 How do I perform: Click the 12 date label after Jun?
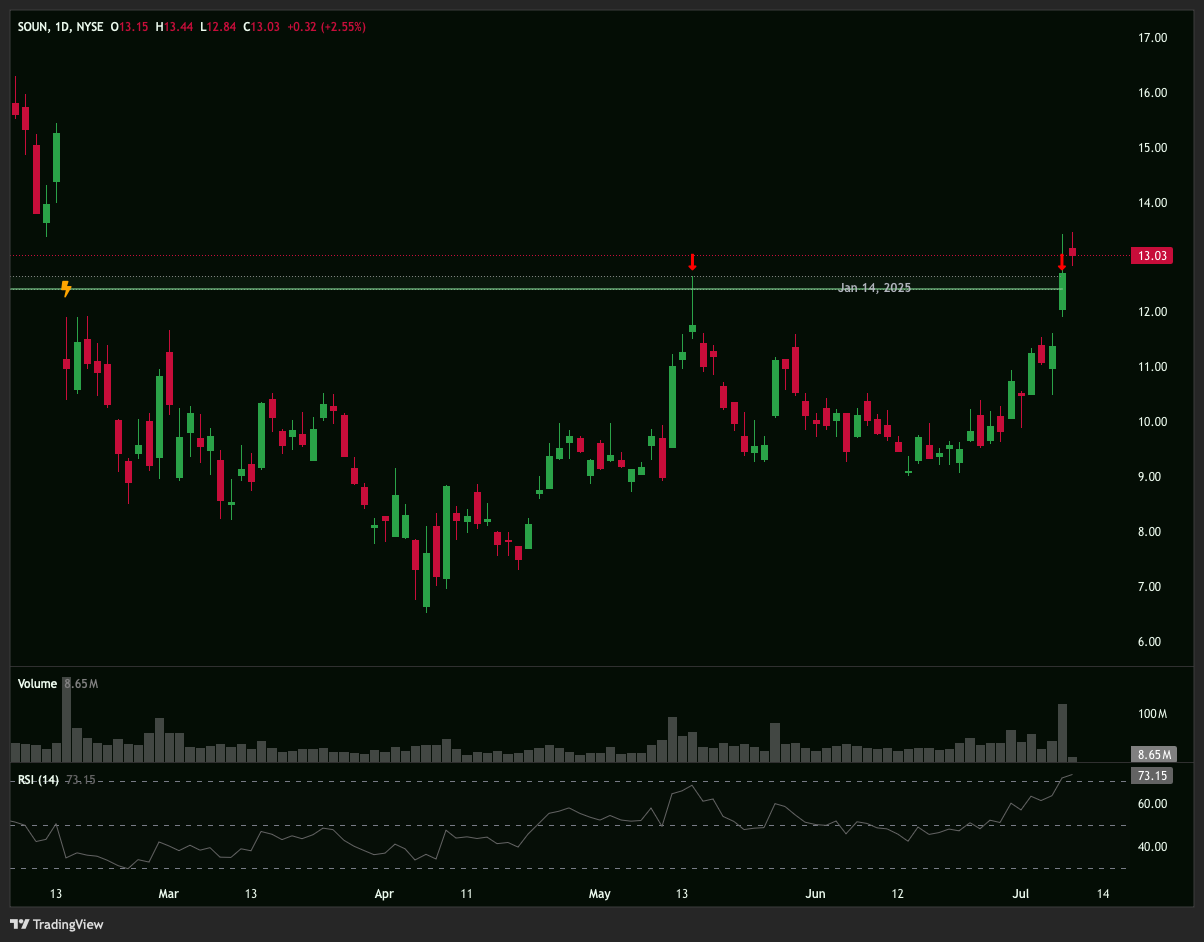coord(898,893)
